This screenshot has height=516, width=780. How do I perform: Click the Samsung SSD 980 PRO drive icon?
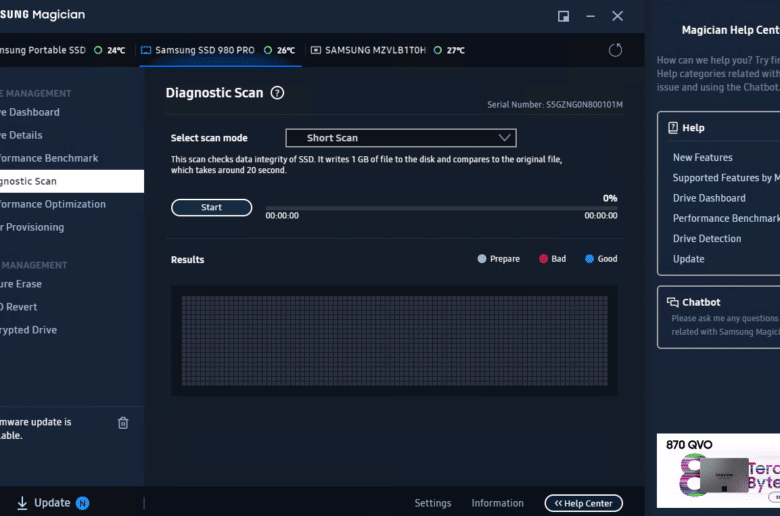pyautogui.click(x=146, y=50)
